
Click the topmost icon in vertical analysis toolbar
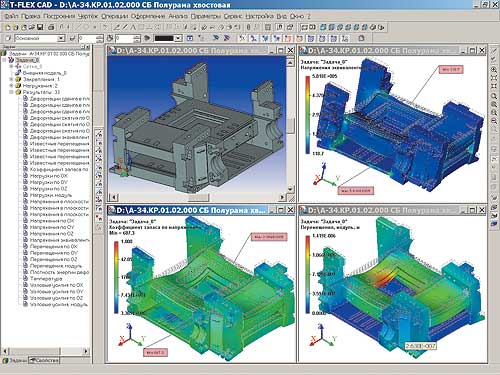pos(99,134)
